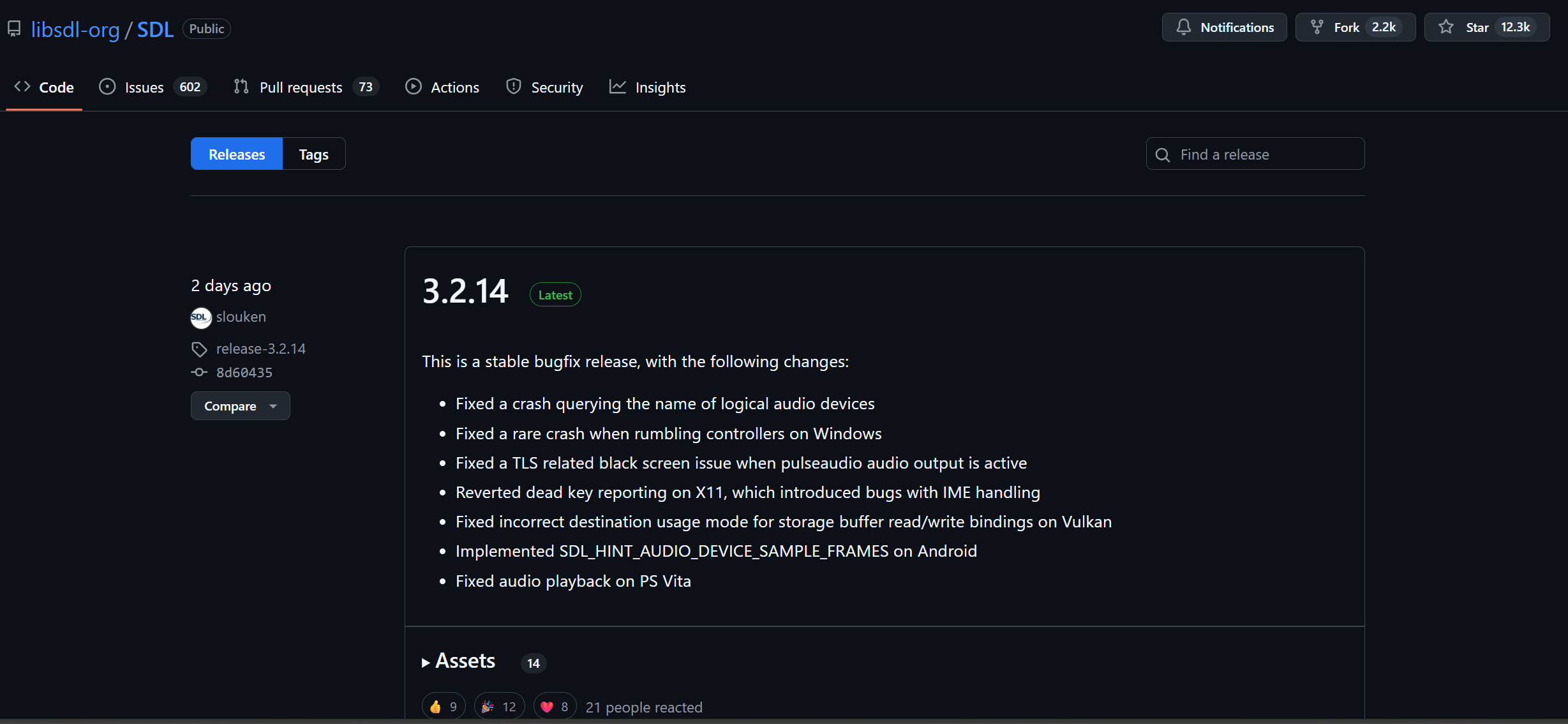Toggle the thumbs up reaction

(444, 707)
